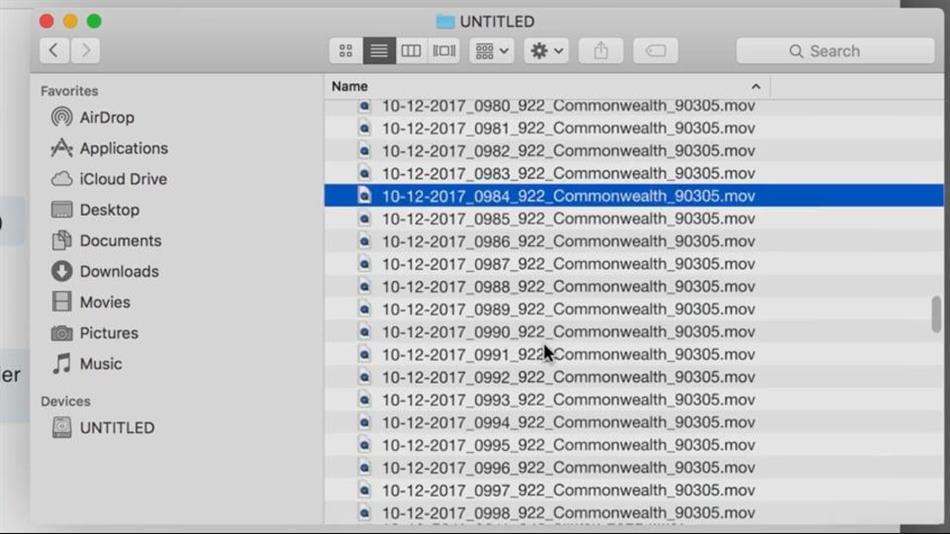
Task: Open Downloads from Favorites
Action: click(118, 272)
